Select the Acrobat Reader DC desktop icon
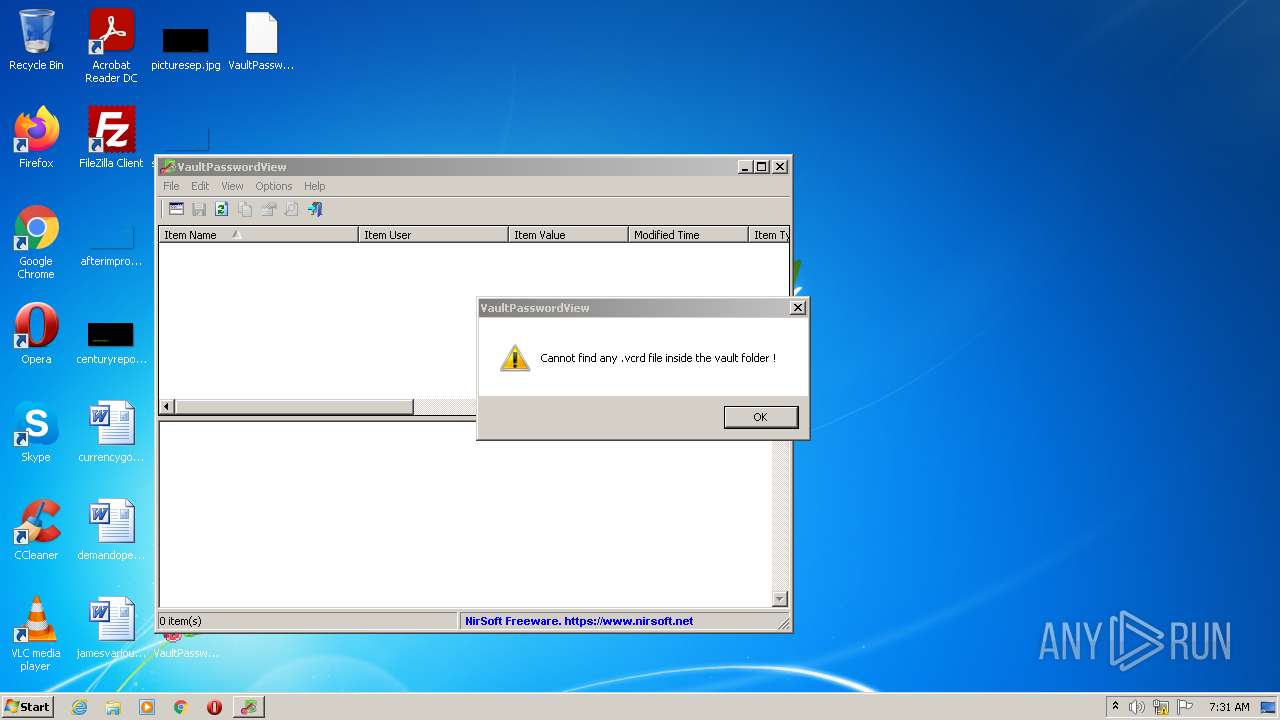 pos(111,46)
